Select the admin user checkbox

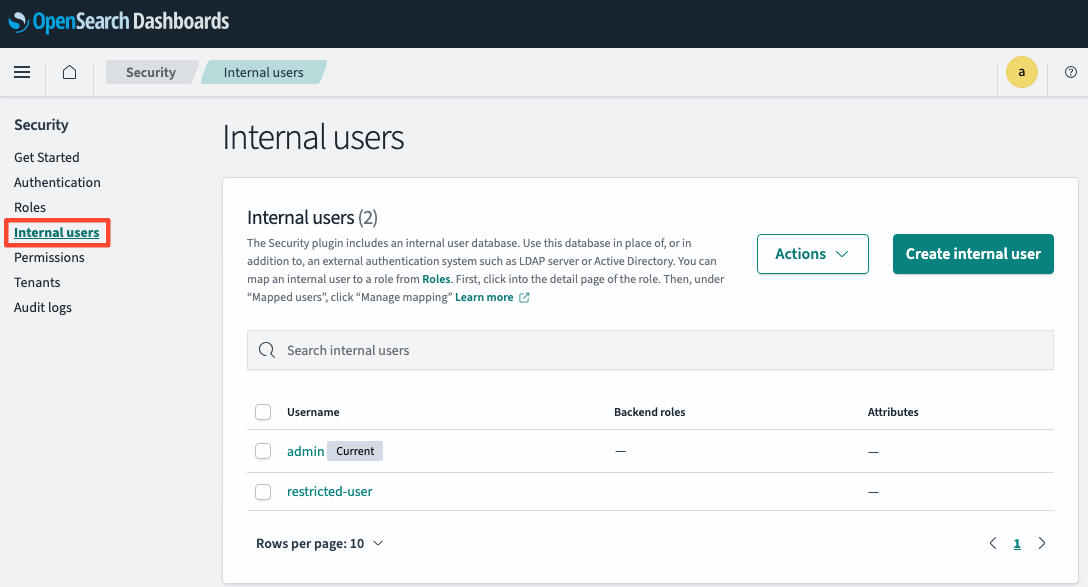(263, 451)
